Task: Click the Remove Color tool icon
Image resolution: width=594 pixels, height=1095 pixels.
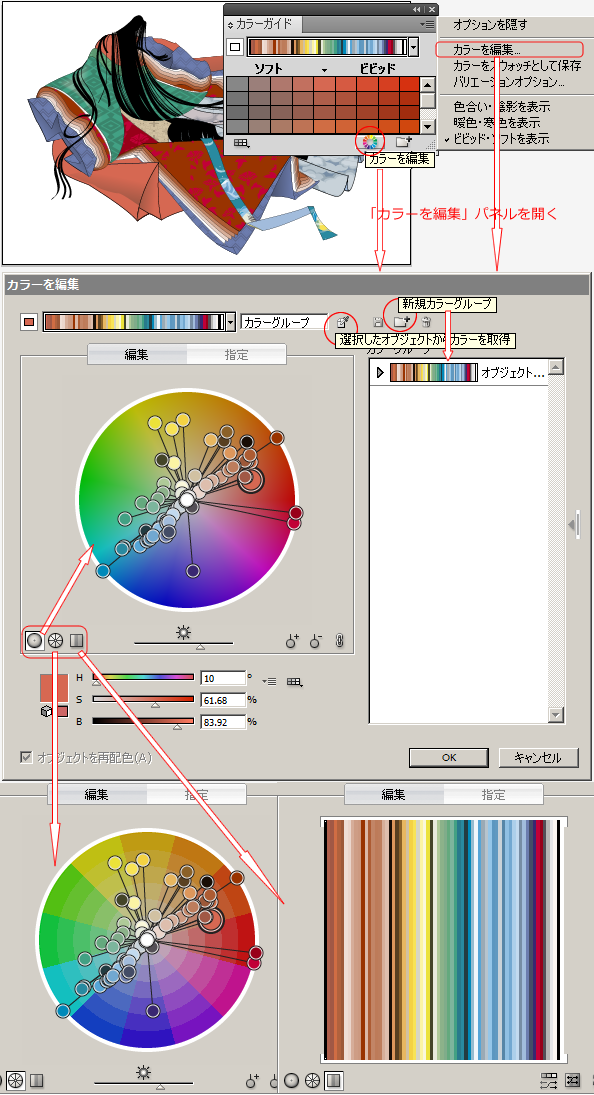Action: pyautogui.click(x=315, y=641)
